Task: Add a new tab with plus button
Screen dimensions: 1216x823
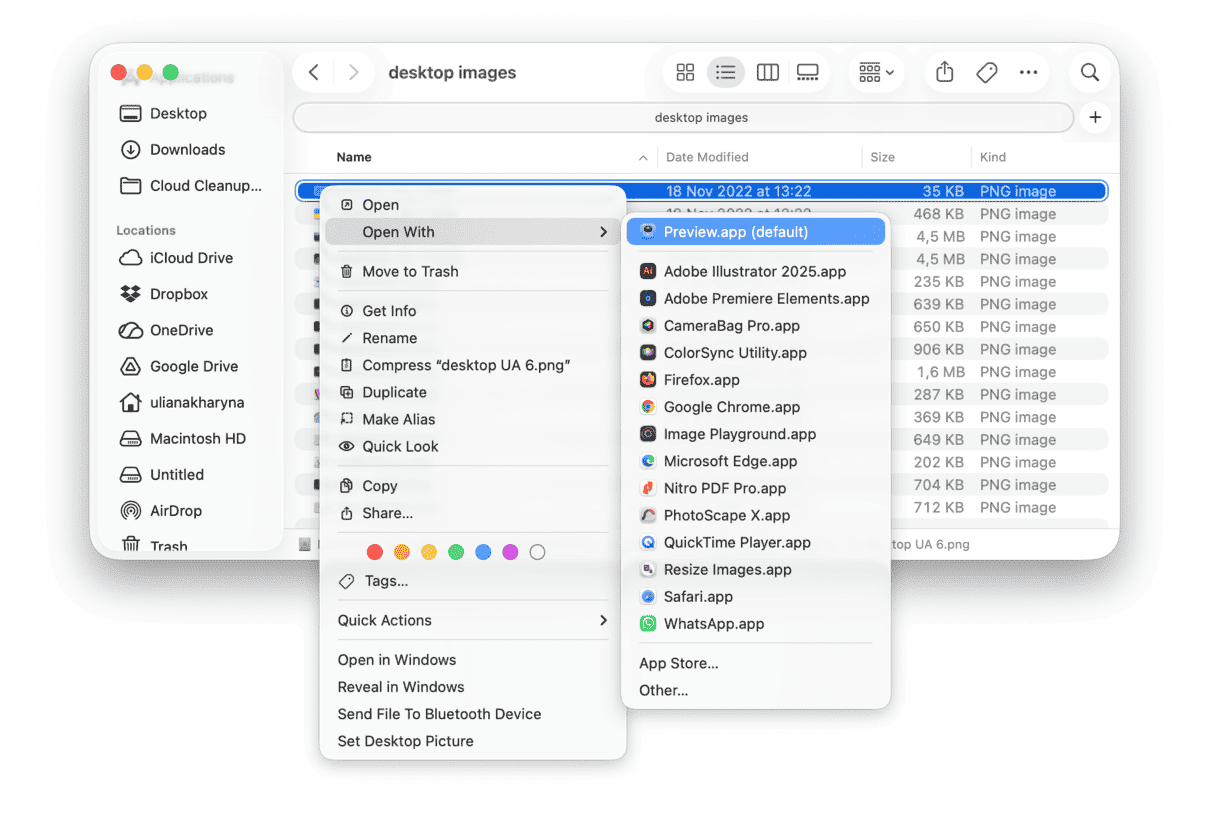Action: point(1095,117)
